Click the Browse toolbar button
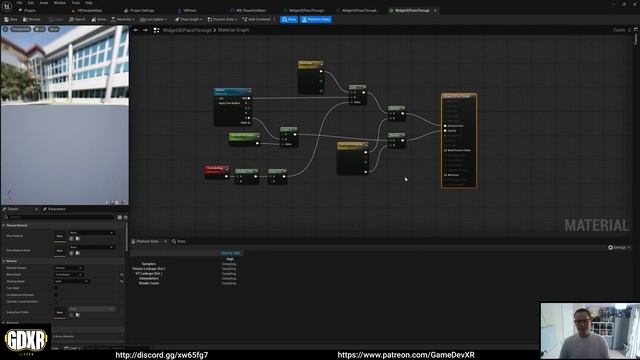 click(32, 19)
